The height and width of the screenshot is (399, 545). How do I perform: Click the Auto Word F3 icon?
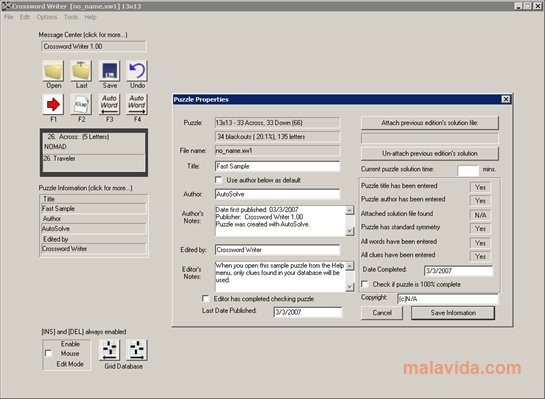[x=109, y=104]
